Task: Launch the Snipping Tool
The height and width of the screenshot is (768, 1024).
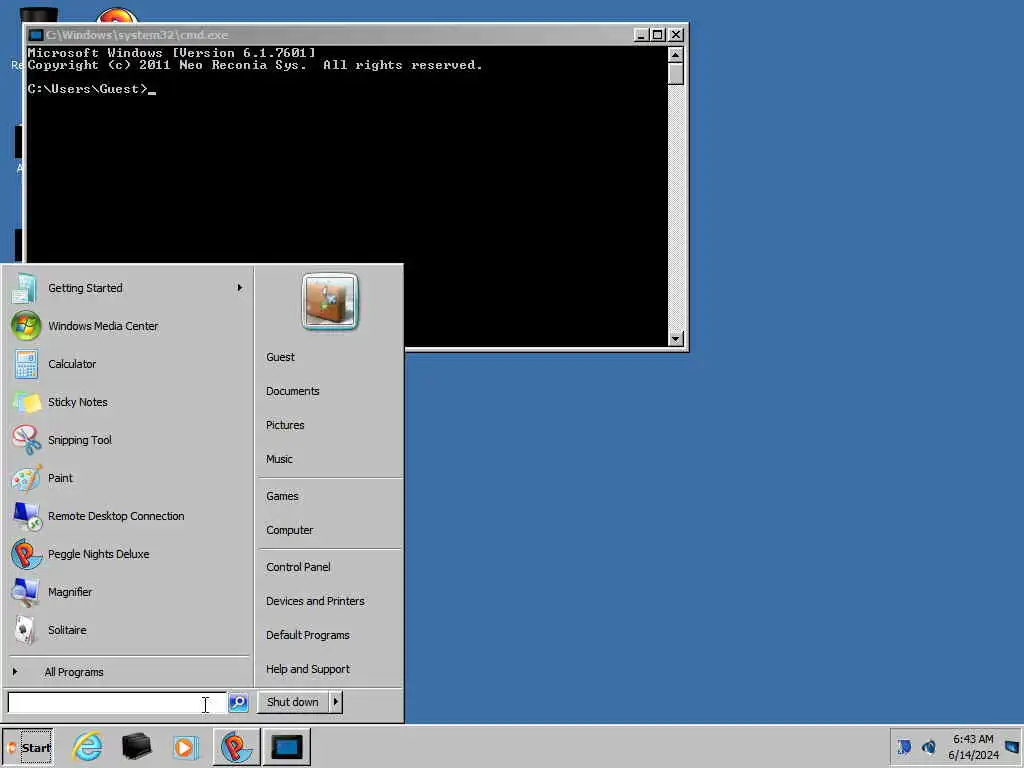Action: (x=129, y=440)
